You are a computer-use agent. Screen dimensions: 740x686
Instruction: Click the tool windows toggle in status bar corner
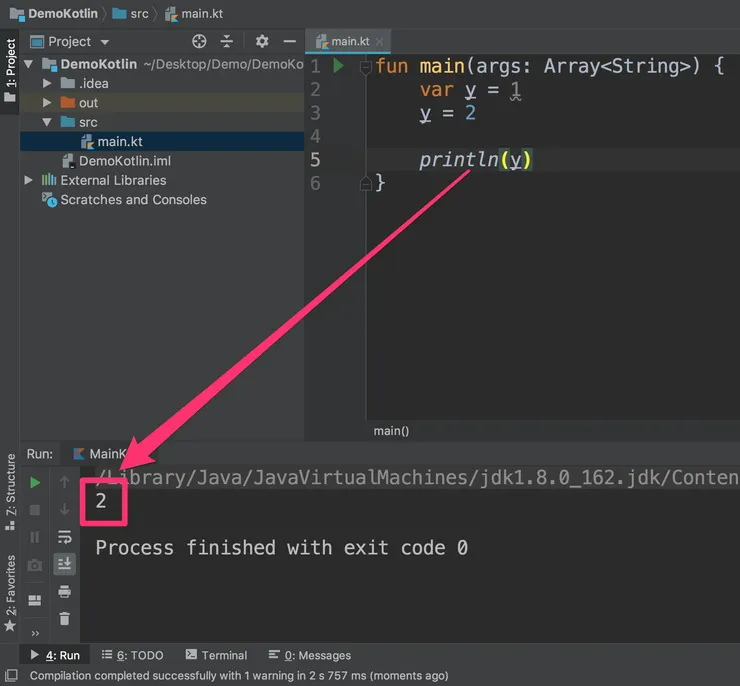coord(11,675)
